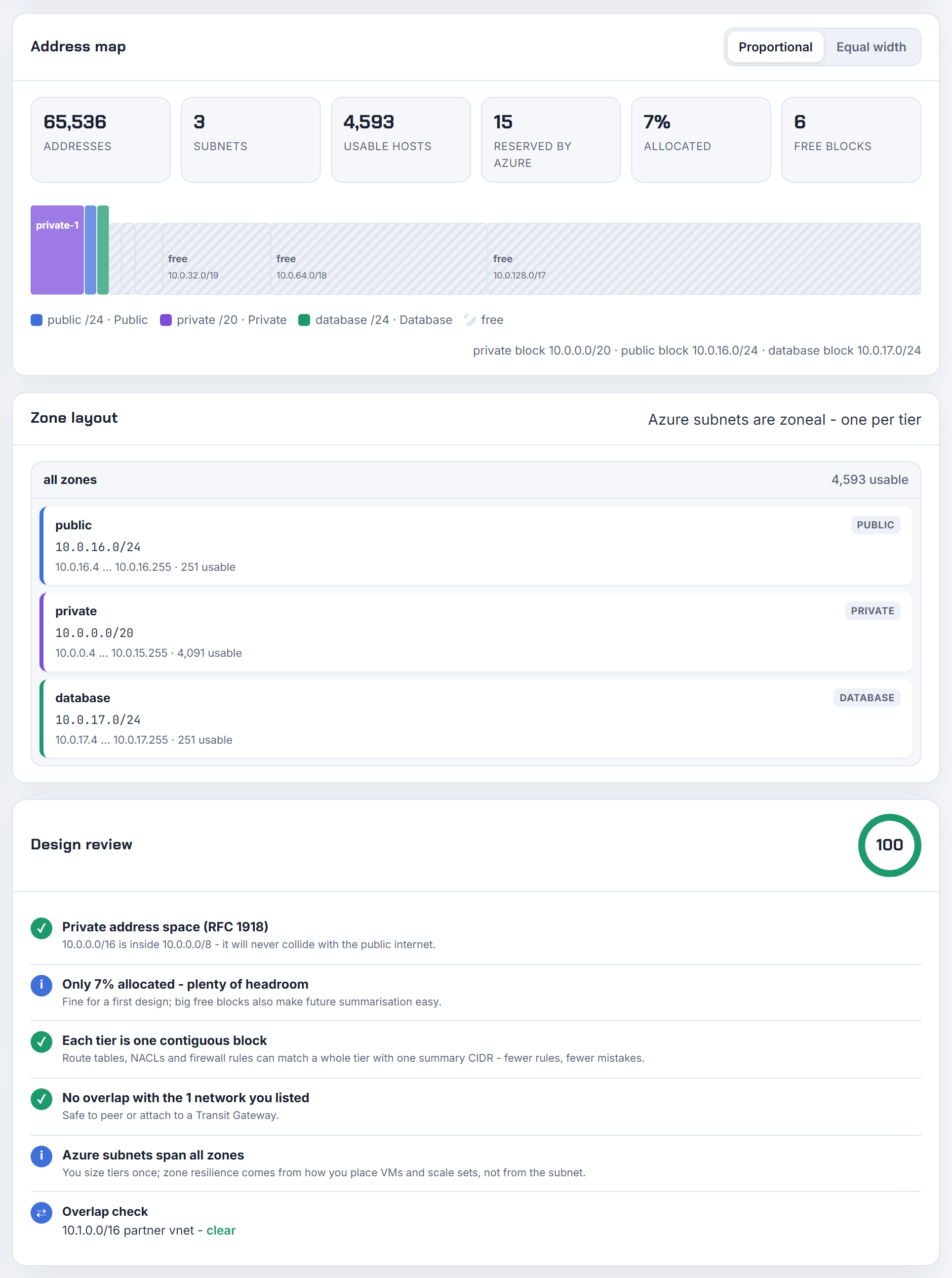Screen dimensions: 952x1278
Task: Click 'private block 10.0.0.0/20' summary text
Action: [x=542, y=350]
